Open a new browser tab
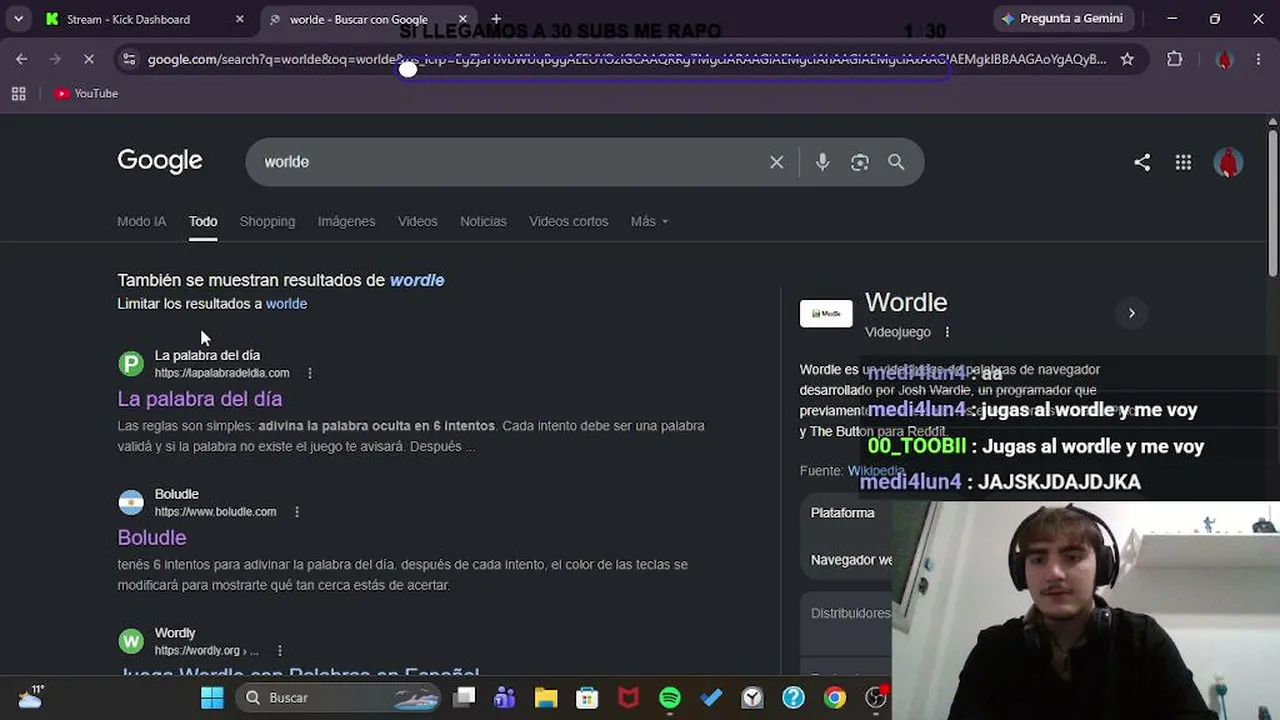The image size is (1280, 720). click(x=496, y=19)
